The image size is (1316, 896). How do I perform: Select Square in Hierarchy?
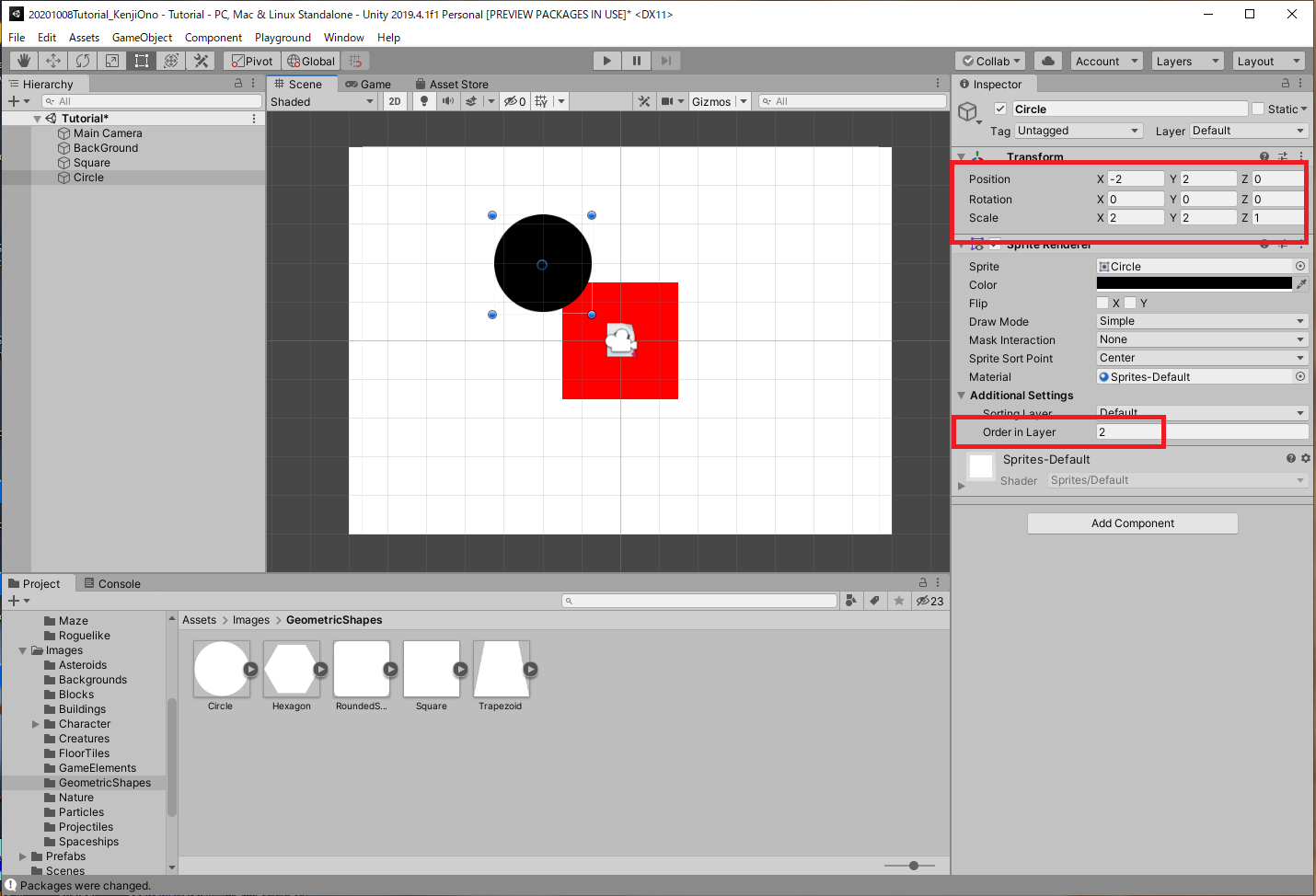92,163
